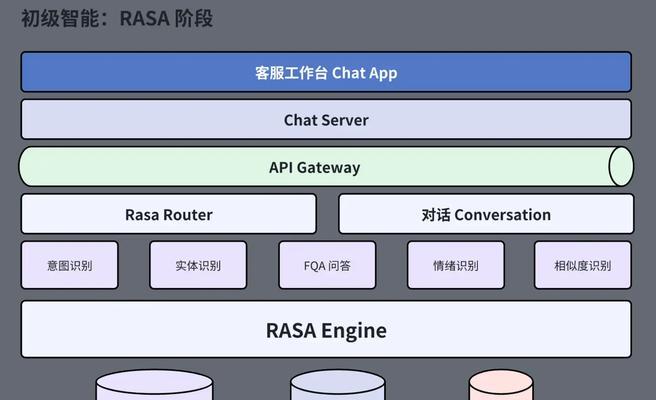Click the 实体识别 module box
This screenshot has width=656, height=400.
coord(198,265)
